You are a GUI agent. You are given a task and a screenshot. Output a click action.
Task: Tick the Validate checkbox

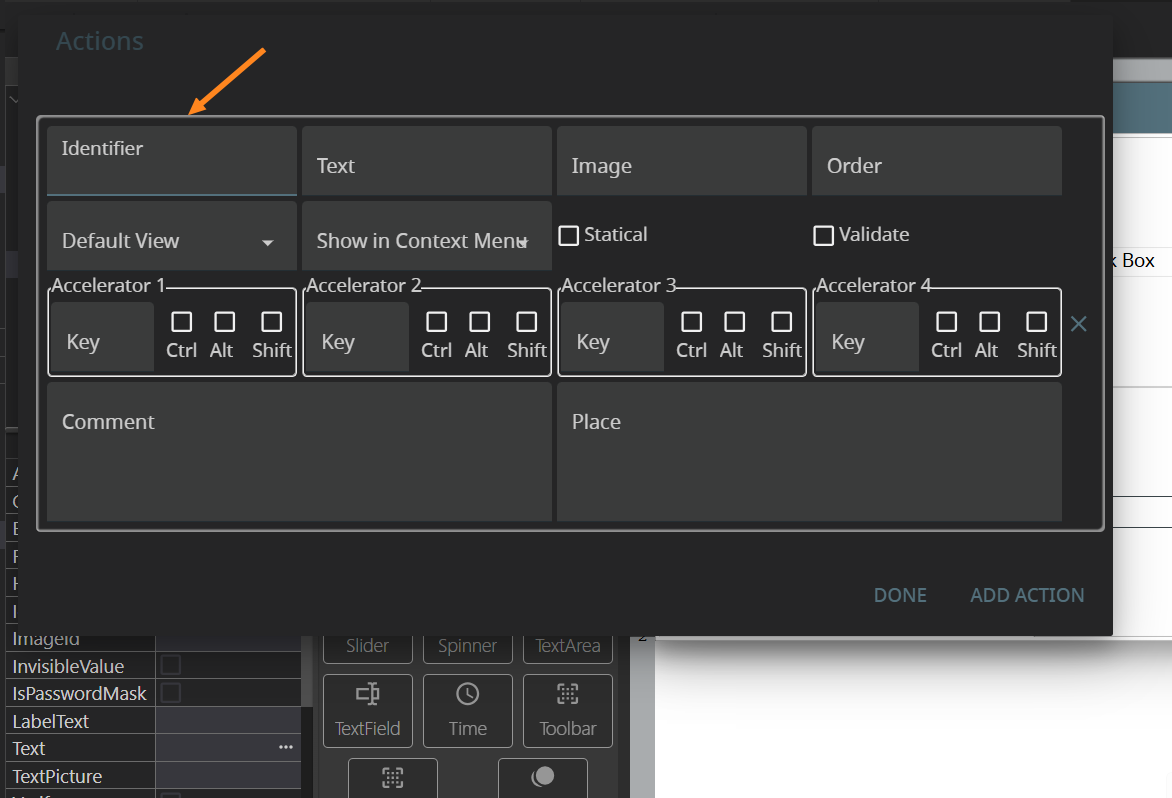pyautogui.click(x=824, y=236)
